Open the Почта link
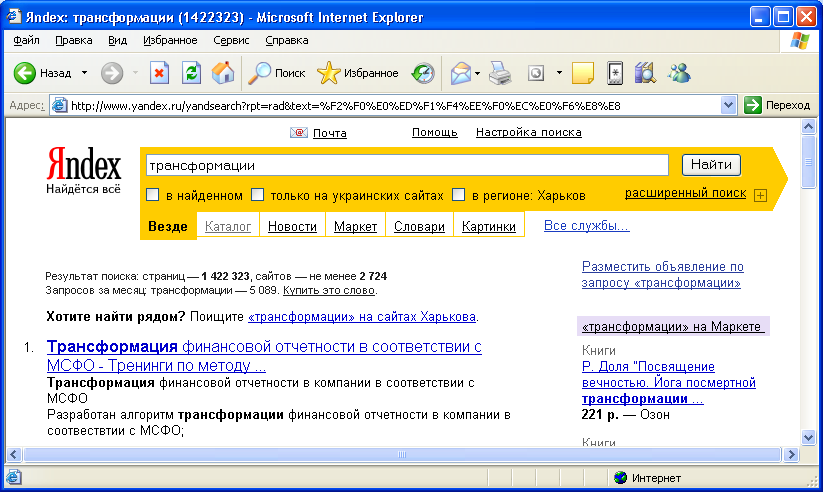This screenshot has width=823, height=492. pyautogui.click(x=330, y=133)
